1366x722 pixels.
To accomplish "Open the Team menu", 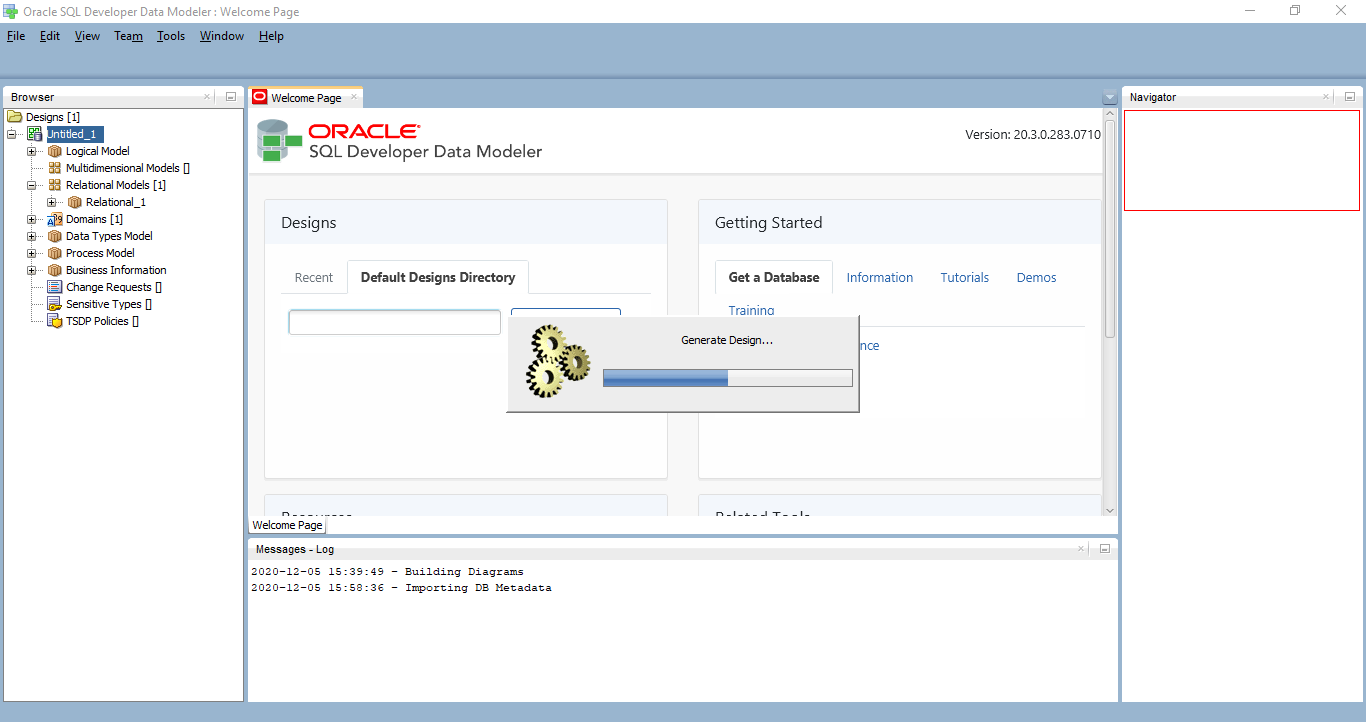I will click(128, 36).
